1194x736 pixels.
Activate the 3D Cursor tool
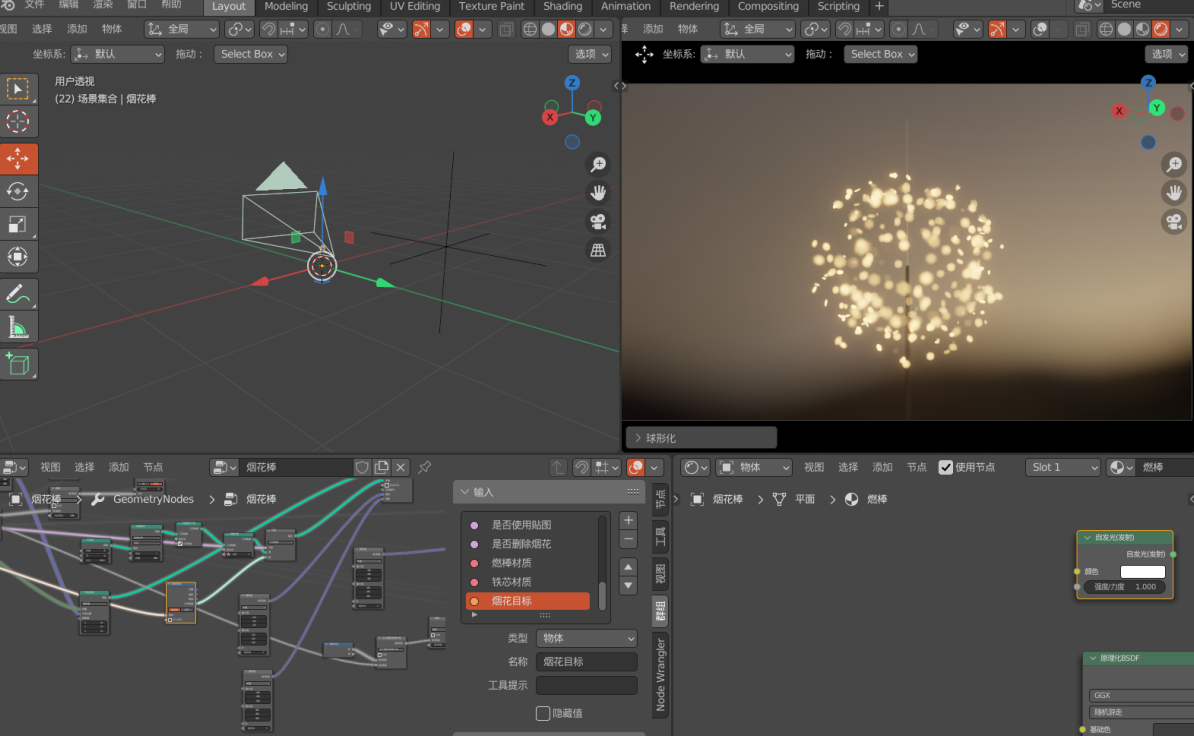tap(18, 122)
